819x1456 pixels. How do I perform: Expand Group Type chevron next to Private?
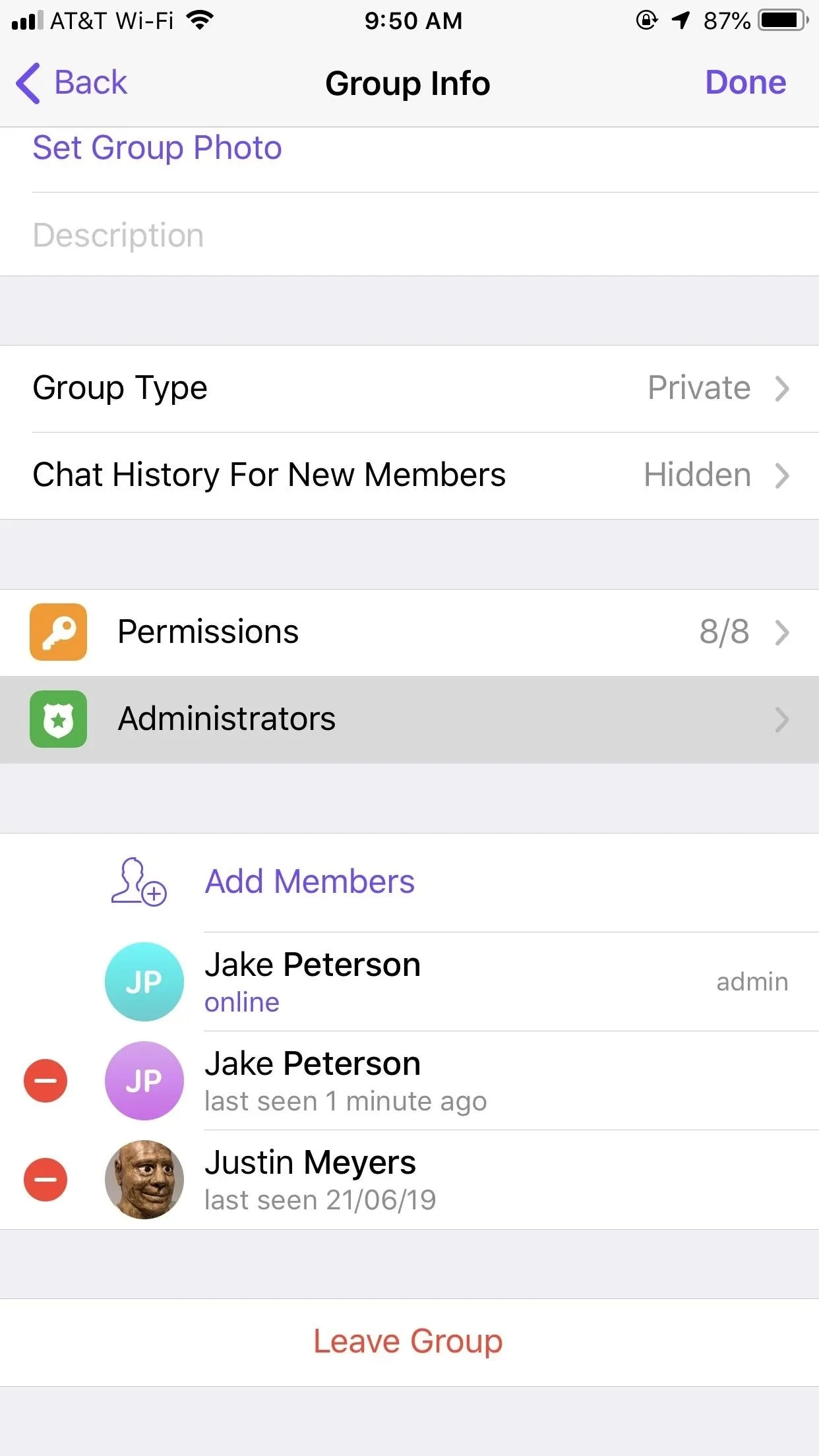pyautogui.click(x=782, y=388)
